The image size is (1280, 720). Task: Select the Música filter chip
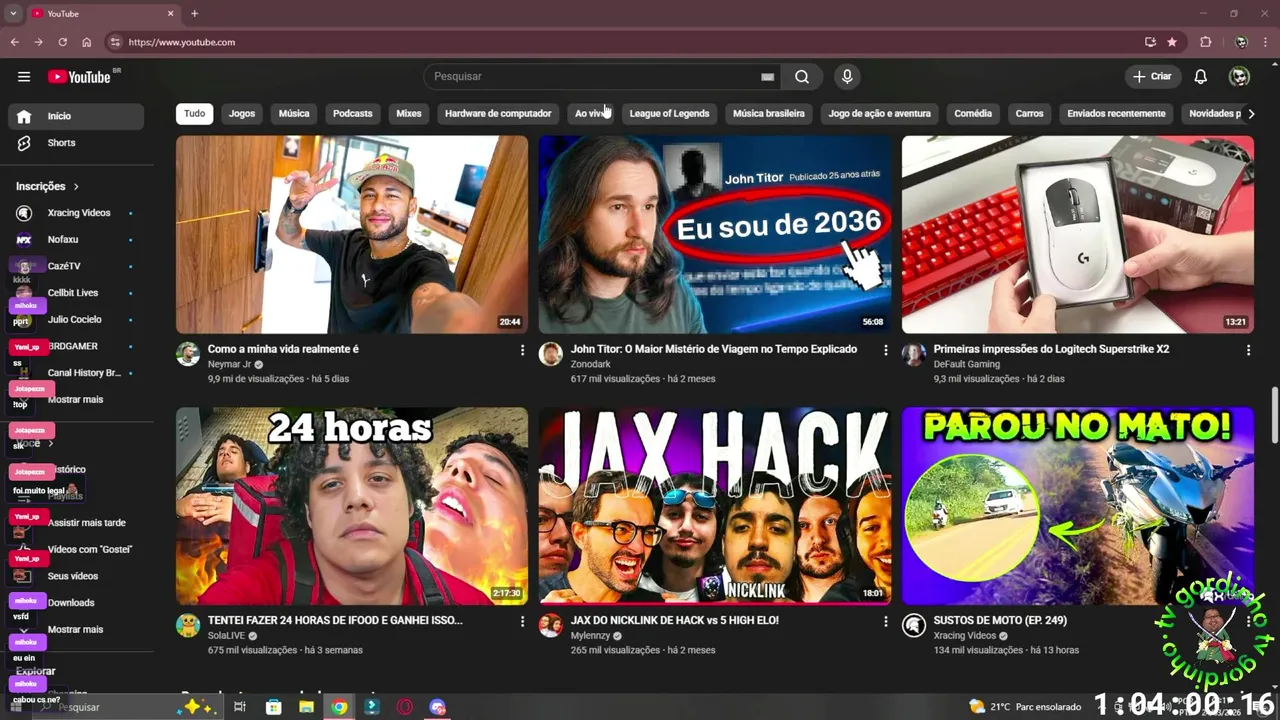(x=294, y=114)
